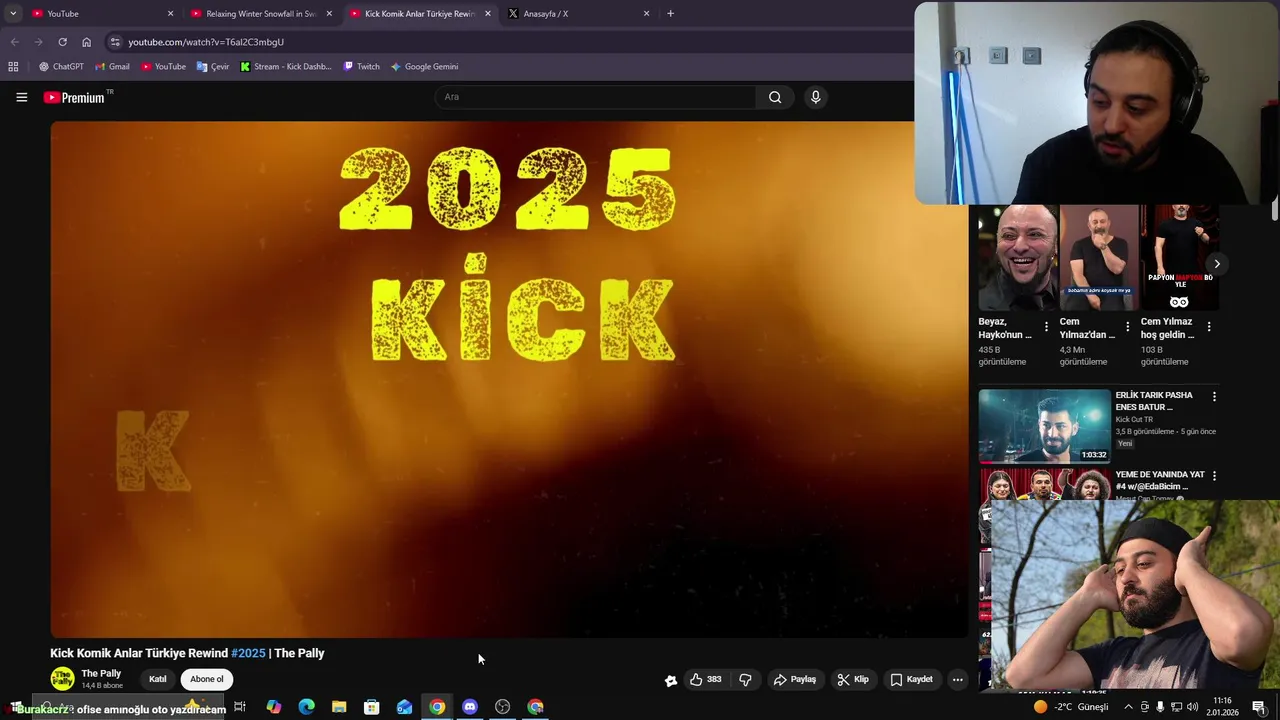Click the search magnifier button
This screenshot has width=1280, height=720.
tap(775, 97)
